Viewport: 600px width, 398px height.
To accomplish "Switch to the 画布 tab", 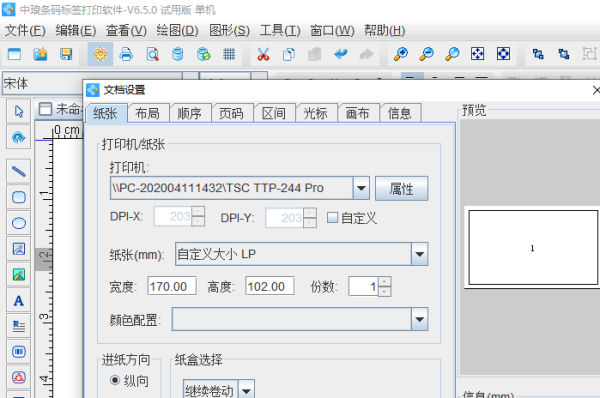I will pos(357,113).
